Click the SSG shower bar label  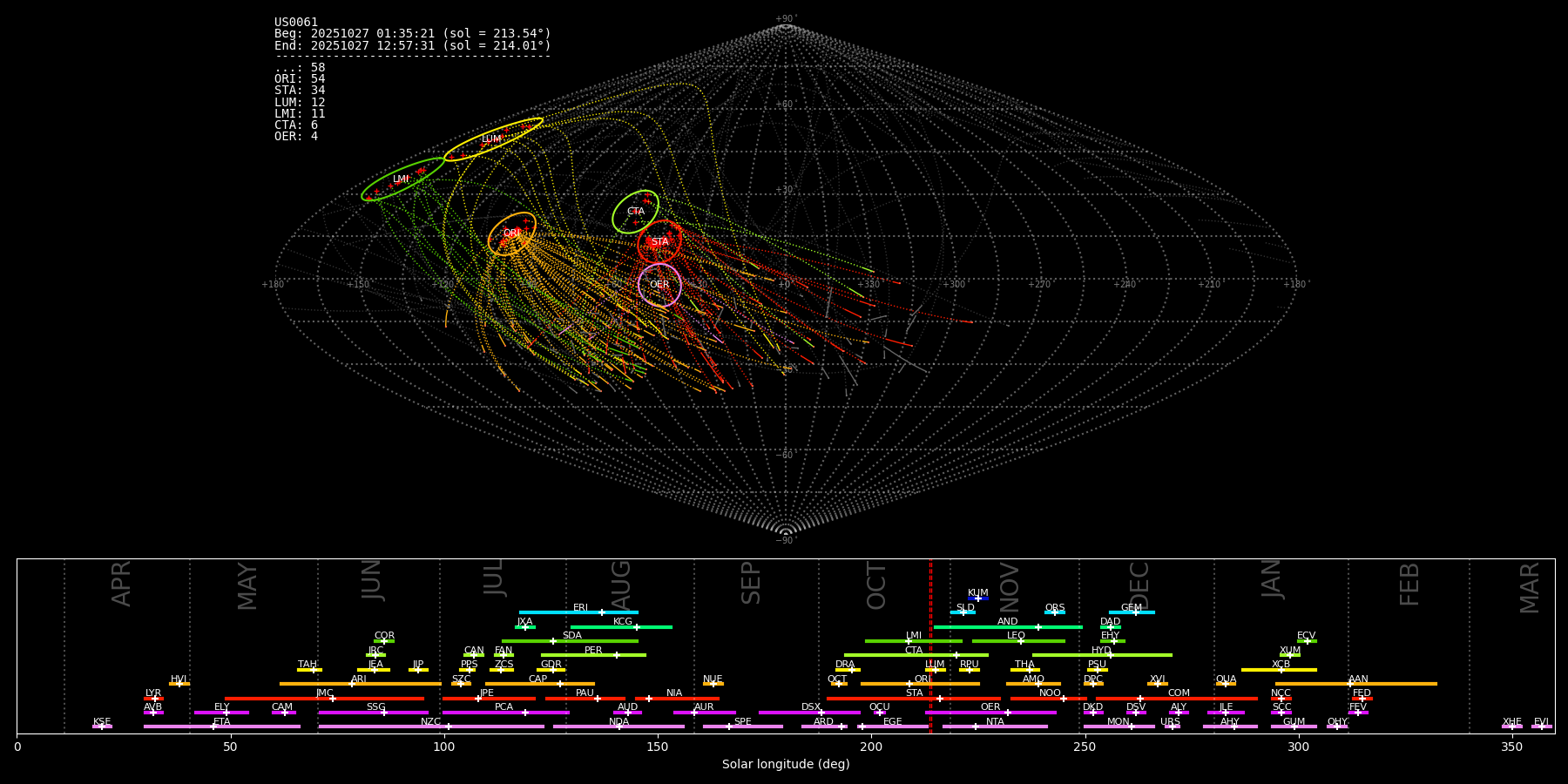tap(375, 707)
